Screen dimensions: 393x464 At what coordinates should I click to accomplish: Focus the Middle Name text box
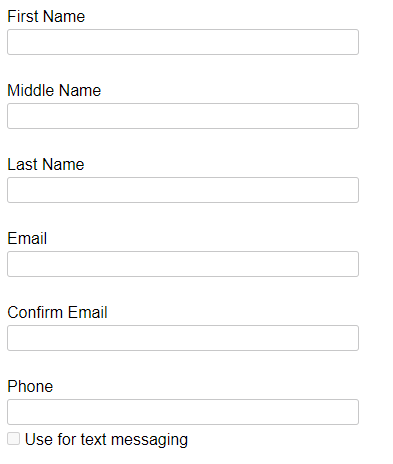[183, 116]
